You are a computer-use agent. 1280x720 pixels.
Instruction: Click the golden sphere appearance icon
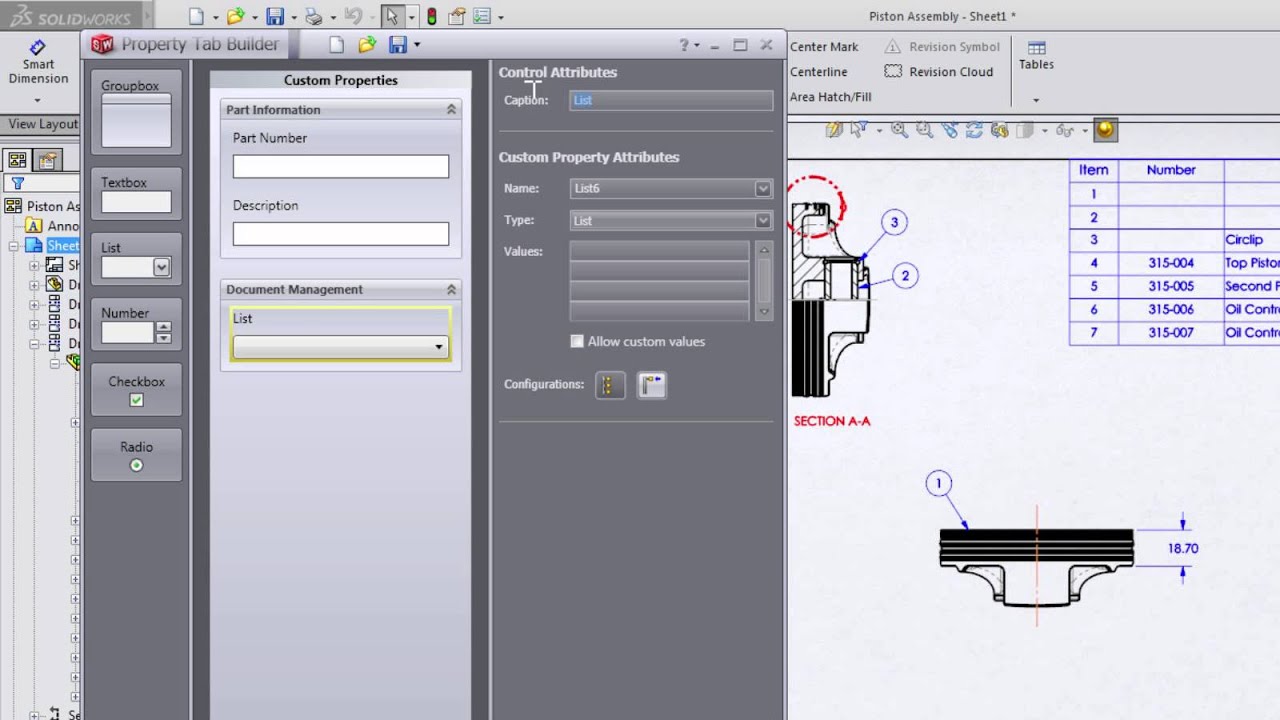1105,129
